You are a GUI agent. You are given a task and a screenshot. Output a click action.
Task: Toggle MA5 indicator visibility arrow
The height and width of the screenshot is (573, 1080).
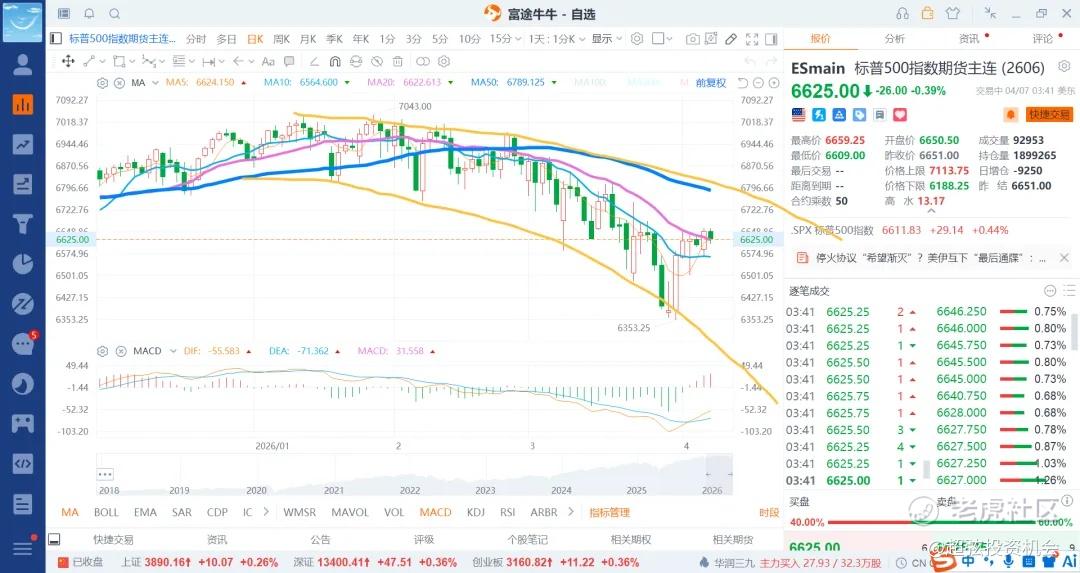(244, 83)
